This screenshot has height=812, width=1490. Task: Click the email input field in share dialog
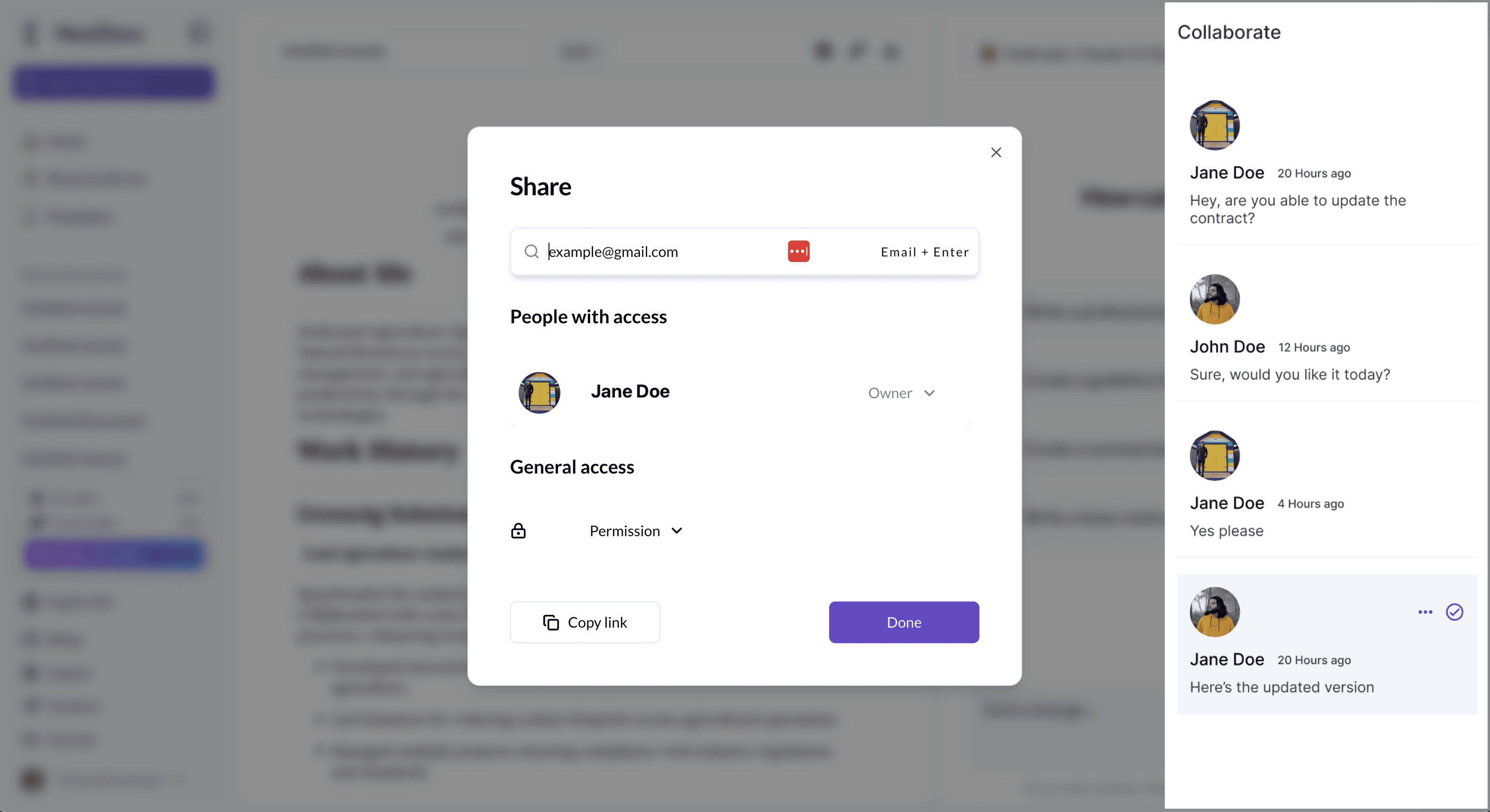click(x=661, y=251)
